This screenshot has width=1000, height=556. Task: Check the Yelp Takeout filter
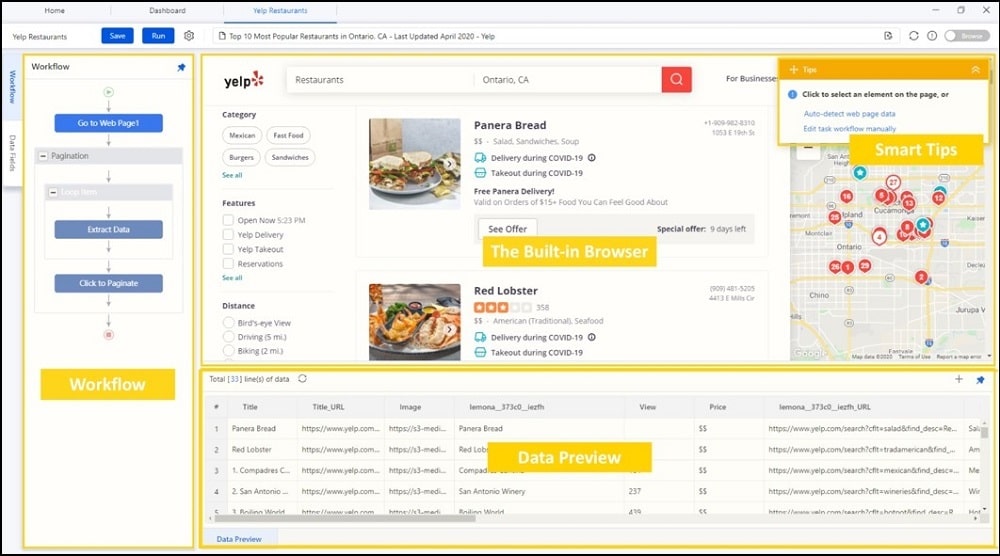click(x=228, y=249)
